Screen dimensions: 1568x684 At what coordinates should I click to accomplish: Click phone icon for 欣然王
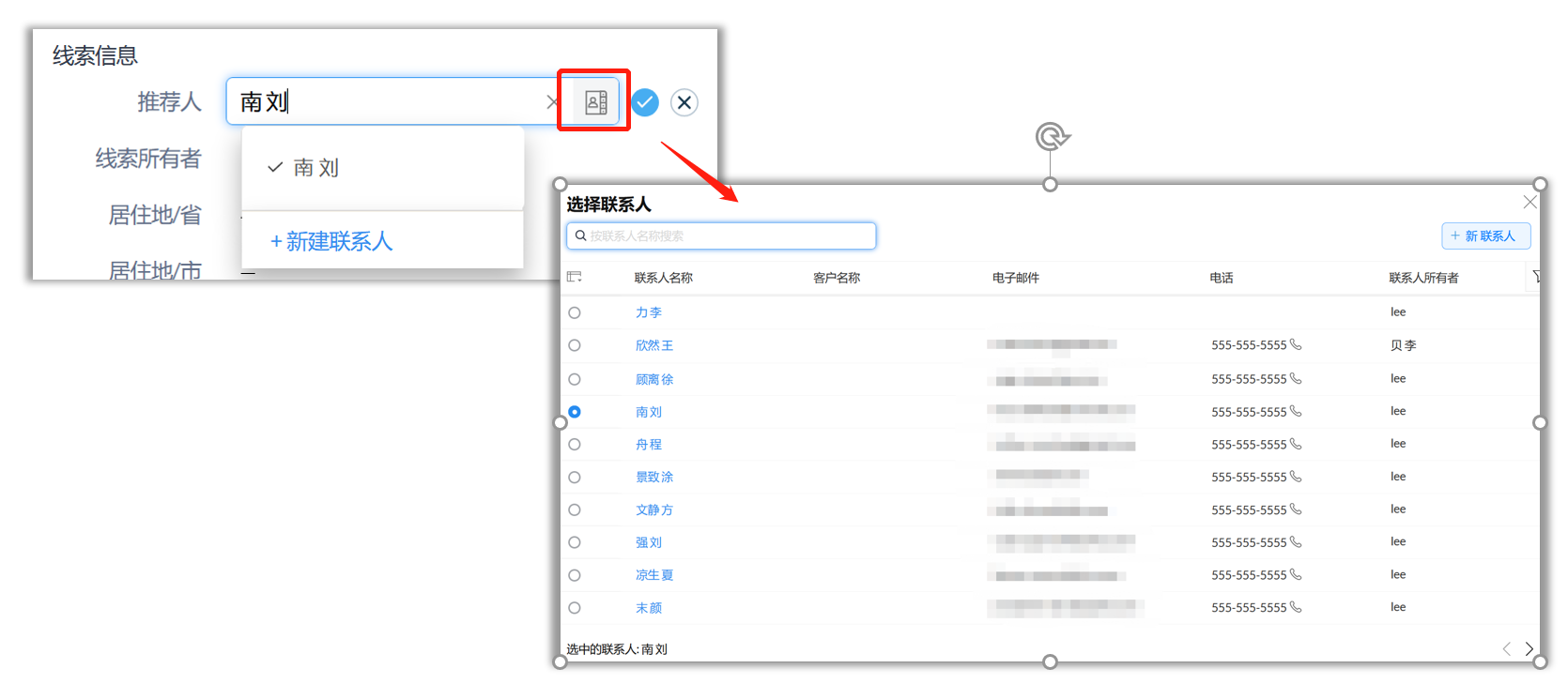coord(1296,345)
